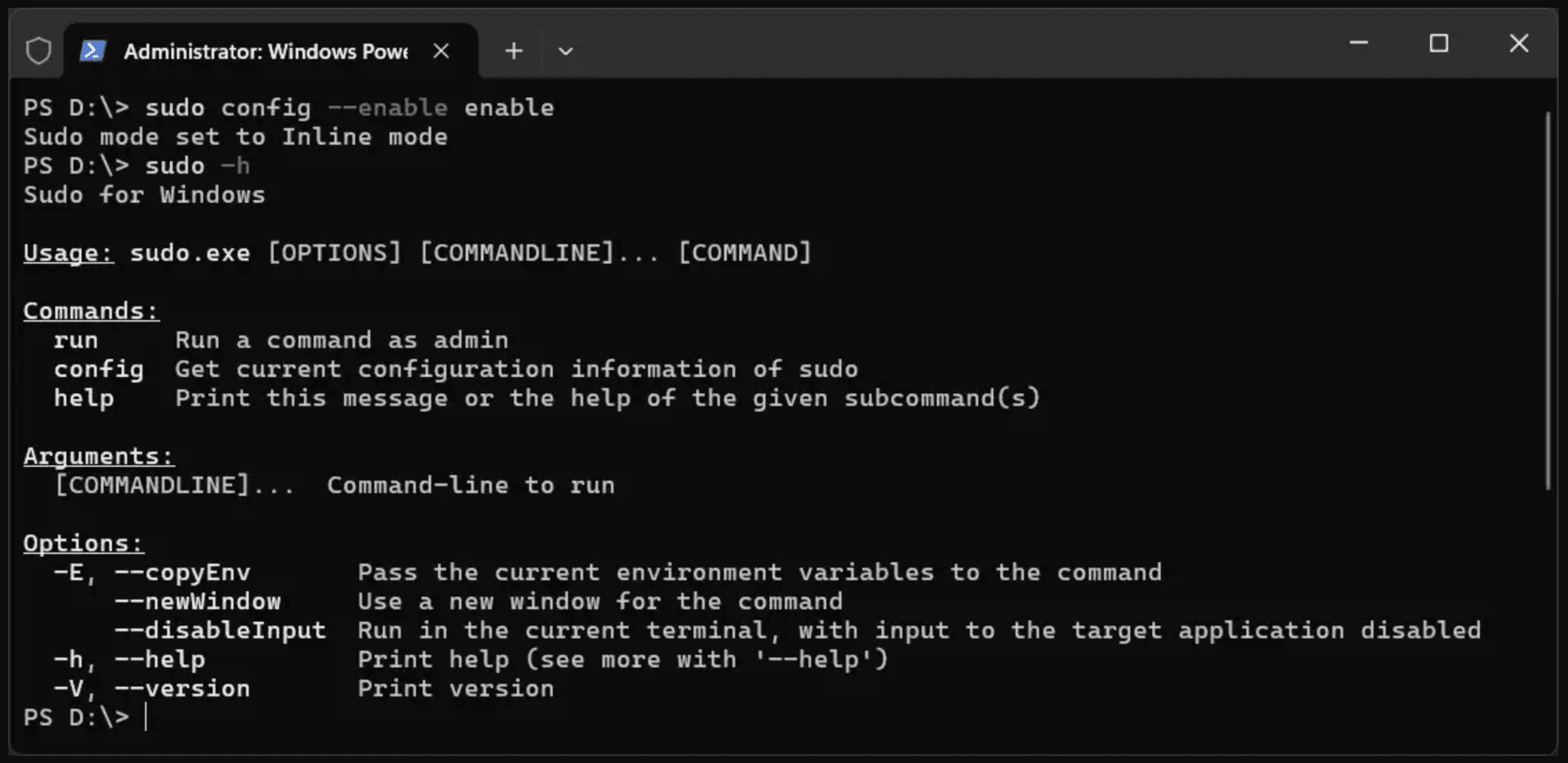The width and height of the screenshot is (1568, 763).
Task: Click the --version option line
Action: tap(181, 688)
